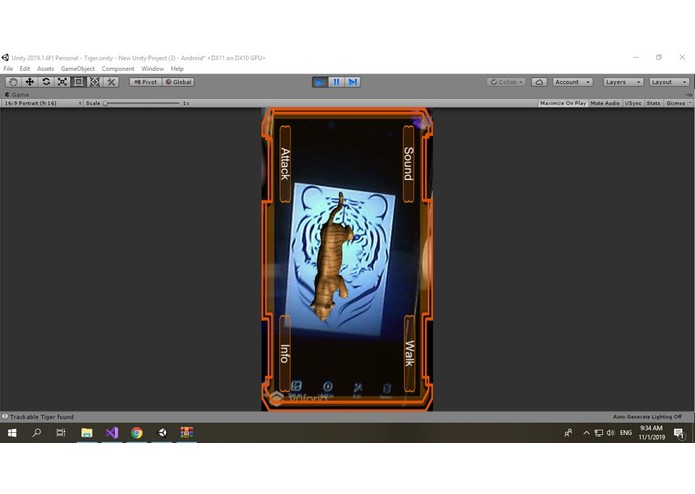The width and height of the screenshot is (695, 494).
Task: Select the Hand tool
Action: coord(13,82)
